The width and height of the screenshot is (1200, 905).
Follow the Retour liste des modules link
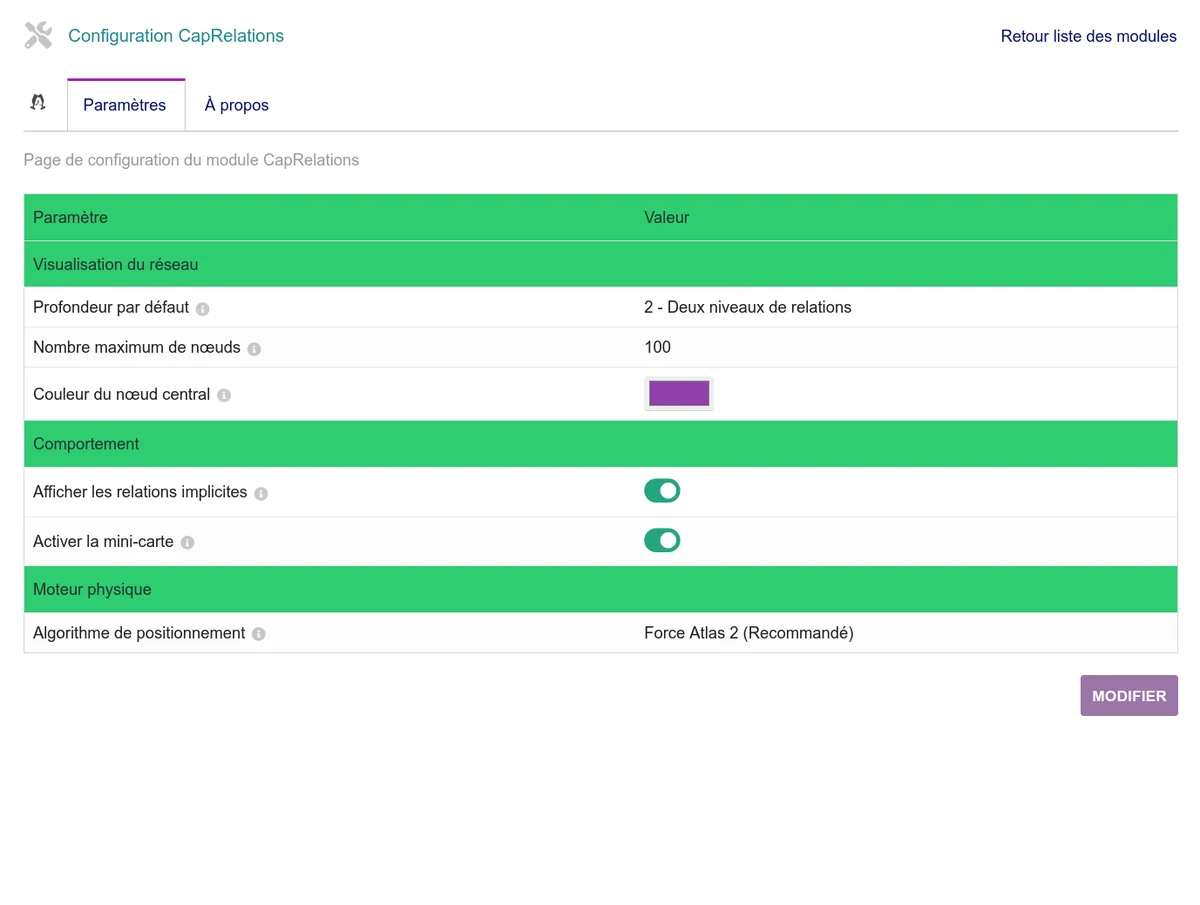(1089, 36)
